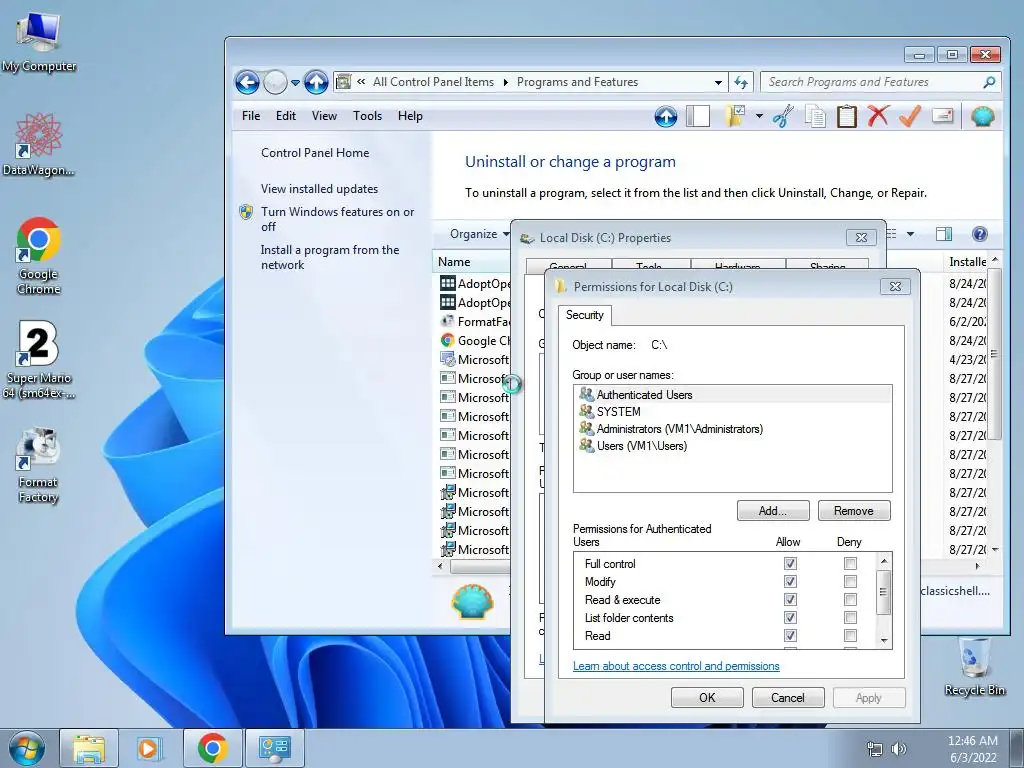Toggle Allow checkbox for Read & execute
The width and height of the screenshot is (1024, 768).
click(790, 600)
